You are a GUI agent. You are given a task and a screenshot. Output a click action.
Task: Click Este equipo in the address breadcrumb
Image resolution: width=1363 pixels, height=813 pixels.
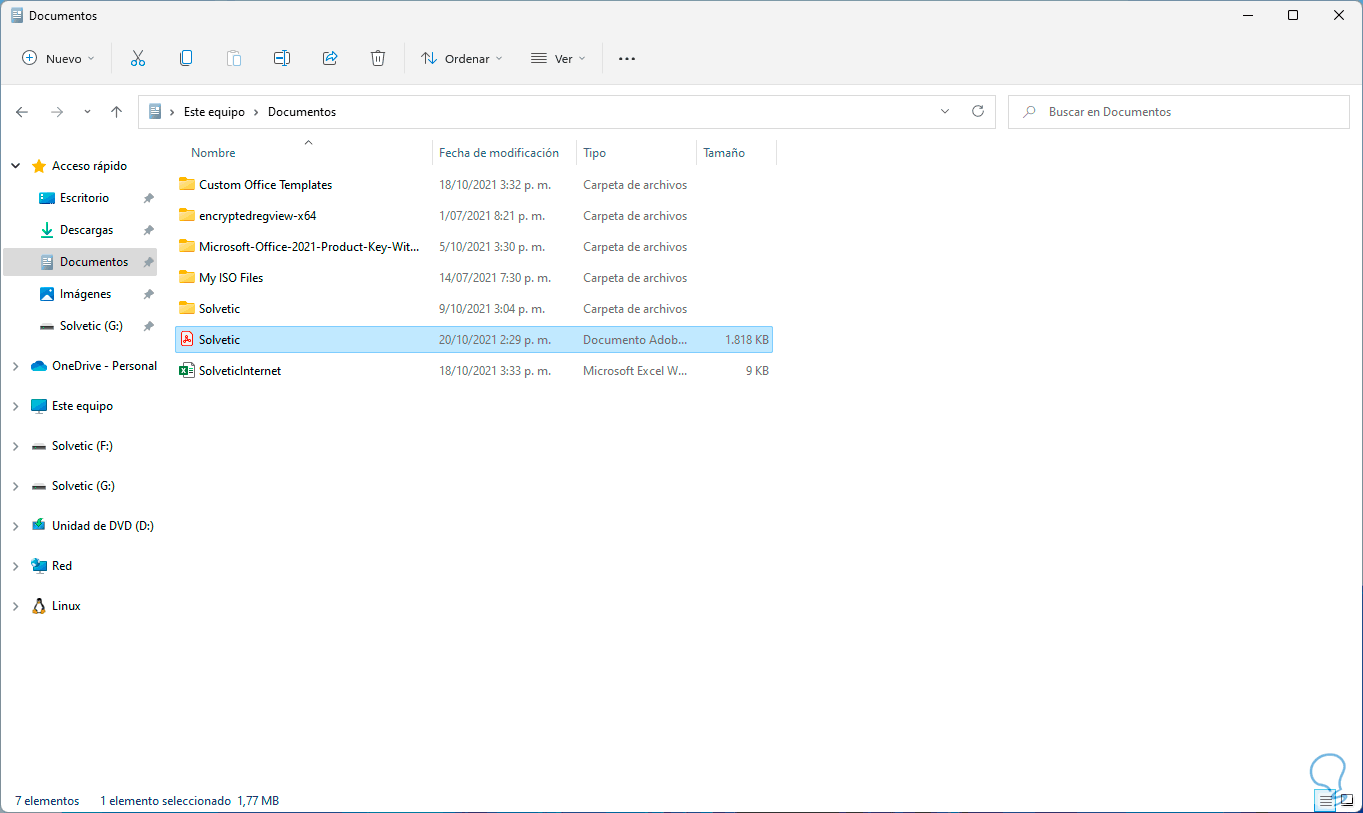tap(214, 112)
